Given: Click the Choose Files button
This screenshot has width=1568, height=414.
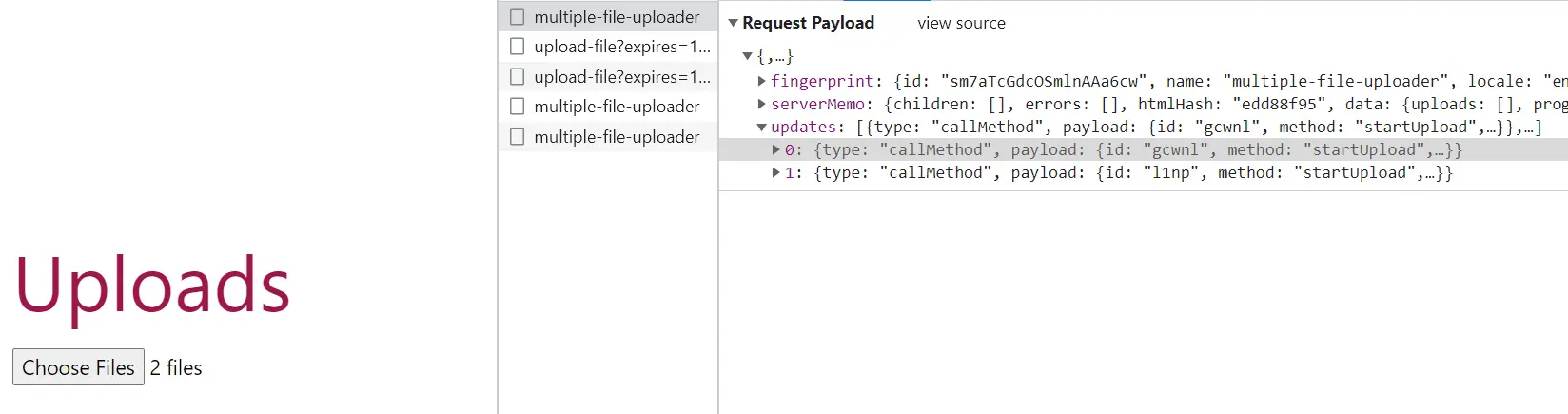Looking at the screenshot, I should click(78, 367).
